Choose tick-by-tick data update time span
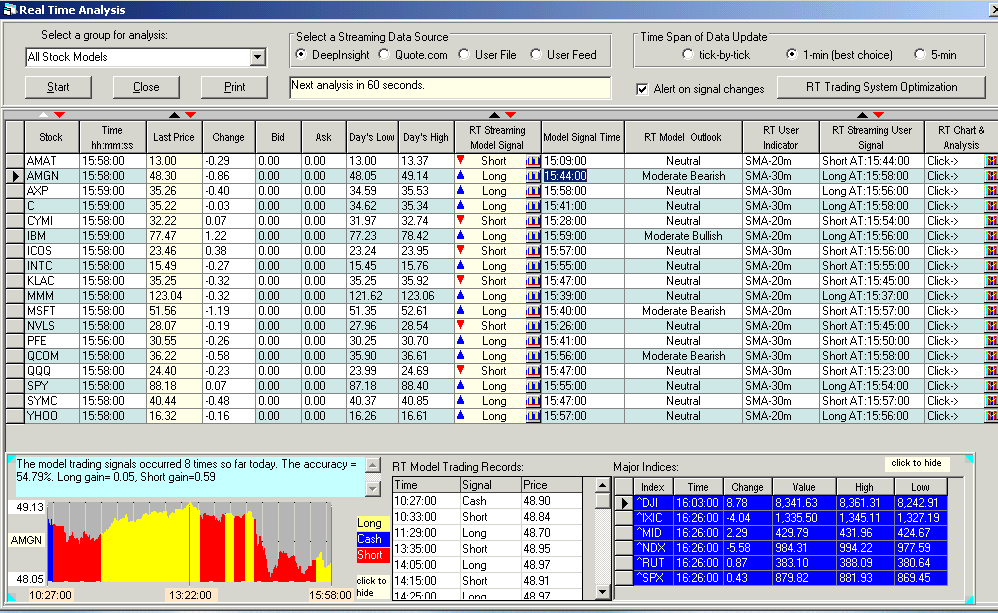 click(x=687, y=54)
